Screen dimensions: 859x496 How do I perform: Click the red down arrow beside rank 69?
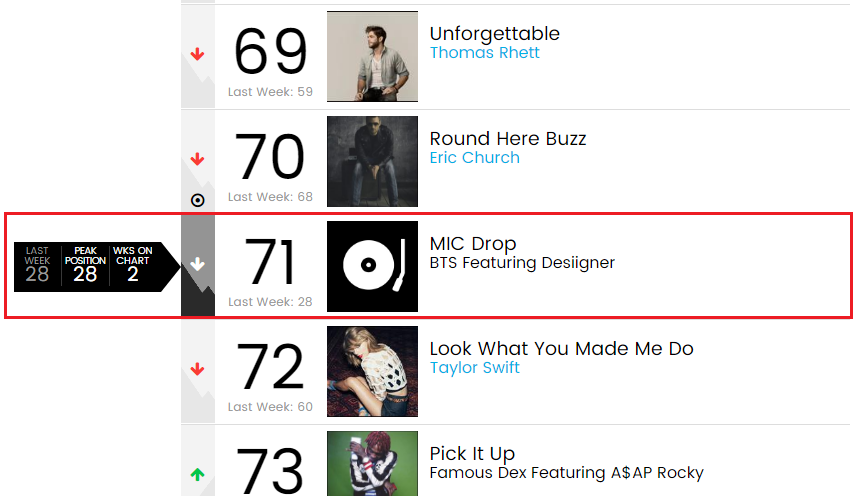197,55
